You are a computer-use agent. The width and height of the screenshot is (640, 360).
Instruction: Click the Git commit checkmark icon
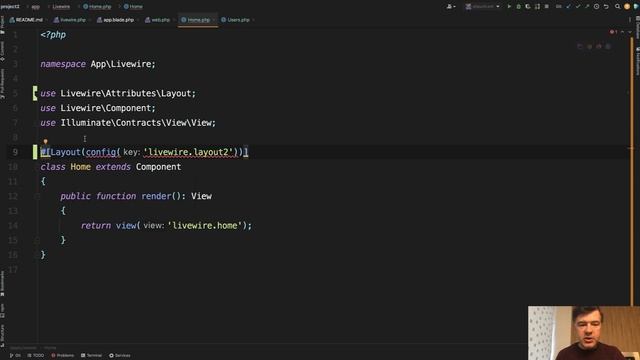click(578, 7)
